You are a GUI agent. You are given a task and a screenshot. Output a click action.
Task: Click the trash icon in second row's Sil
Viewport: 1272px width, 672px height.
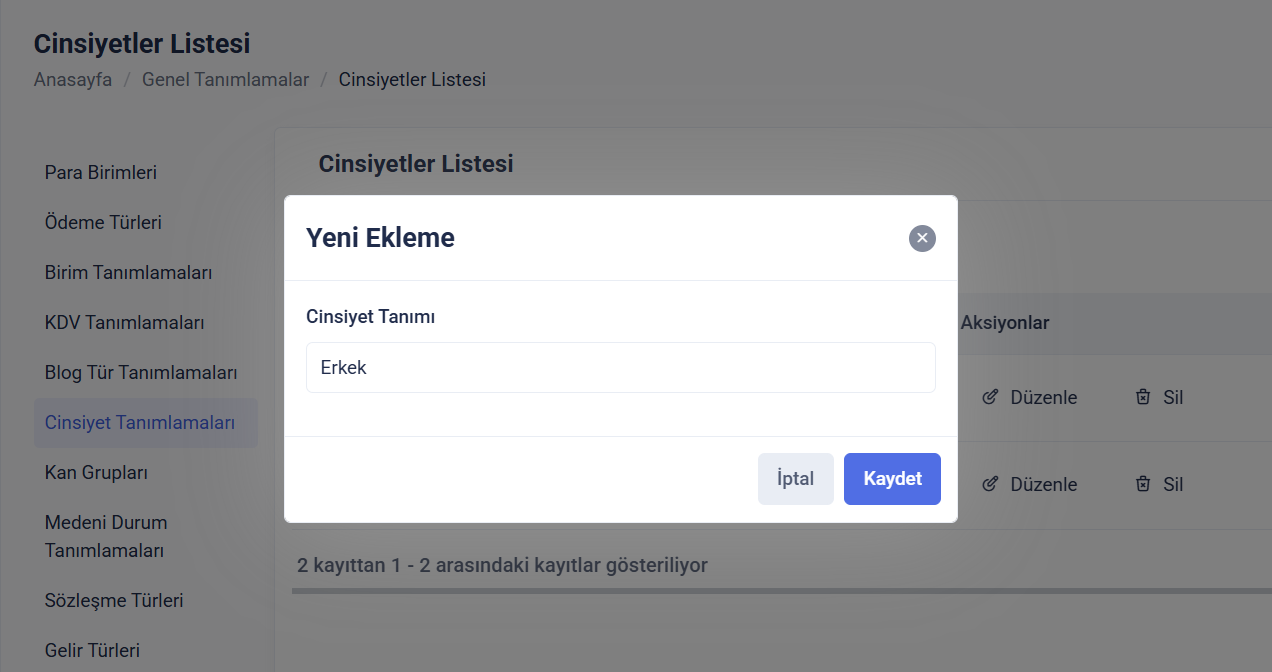1143,484
